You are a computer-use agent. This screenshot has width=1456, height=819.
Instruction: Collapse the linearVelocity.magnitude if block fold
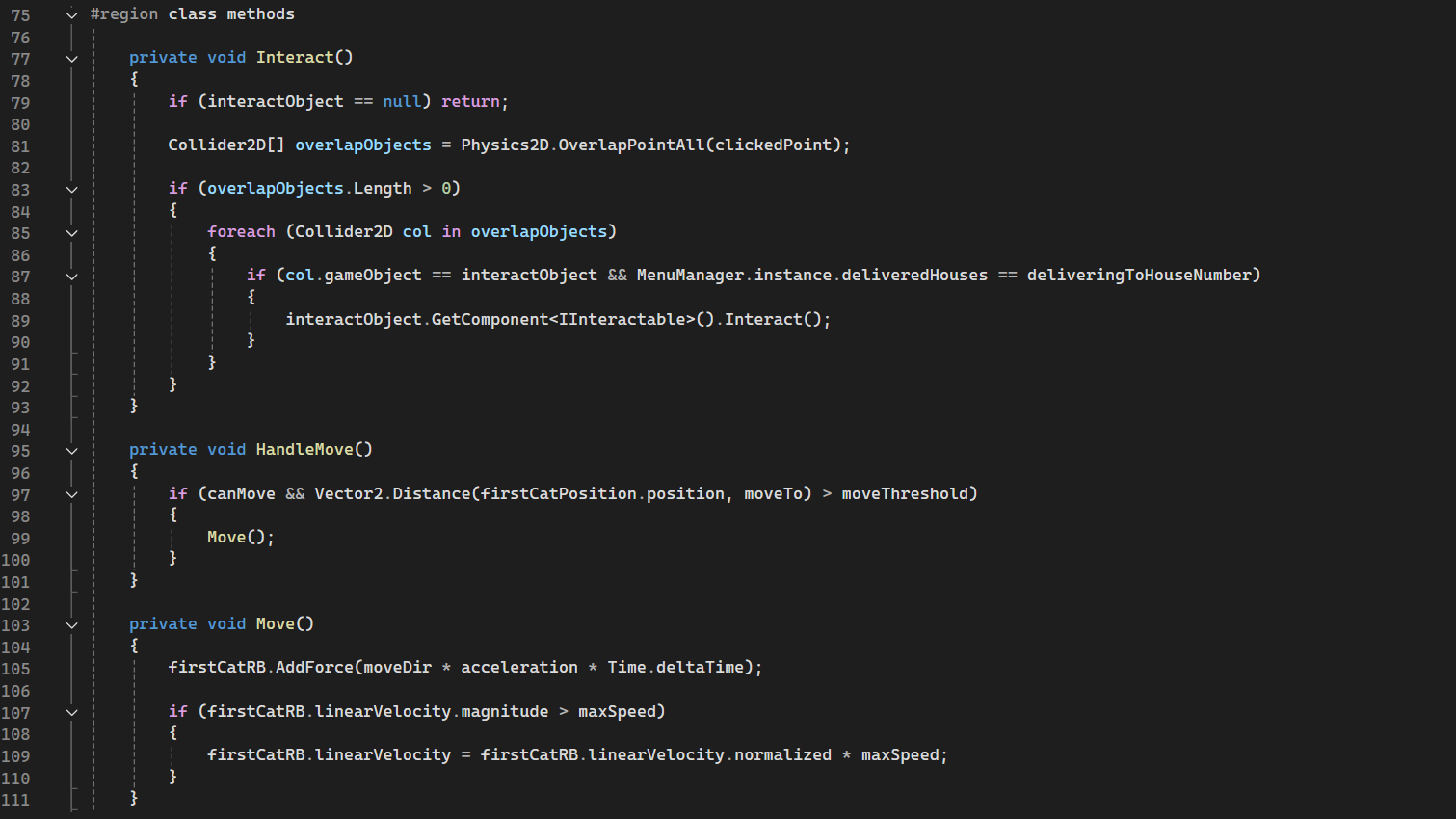click(71, 713)
